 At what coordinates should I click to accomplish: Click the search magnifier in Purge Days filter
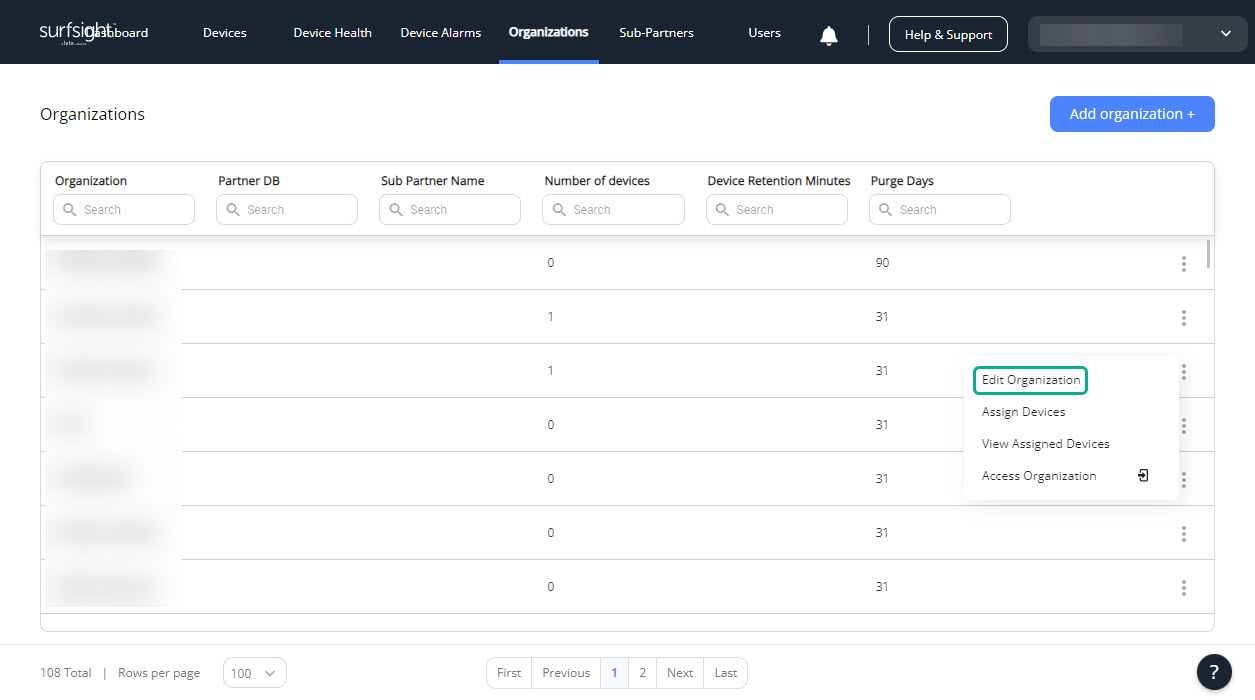coord(885,210)
